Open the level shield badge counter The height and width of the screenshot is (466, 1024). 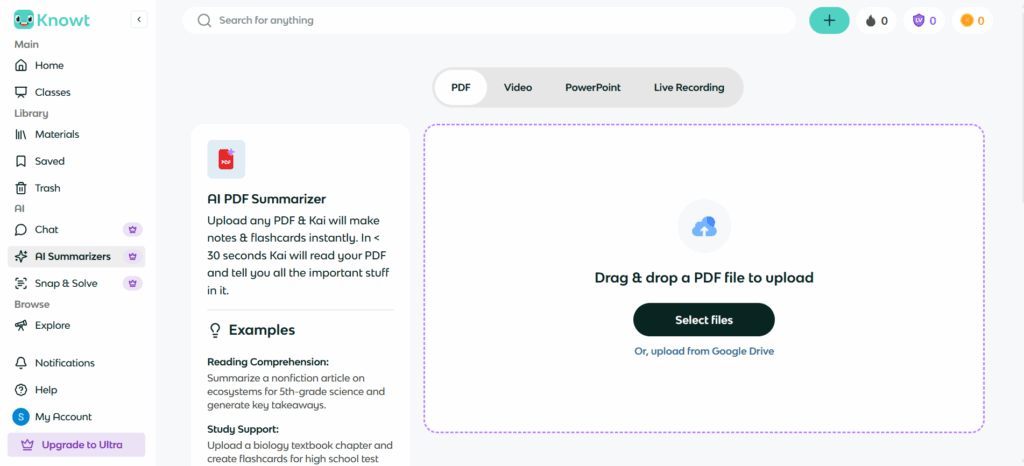[924, 21]
